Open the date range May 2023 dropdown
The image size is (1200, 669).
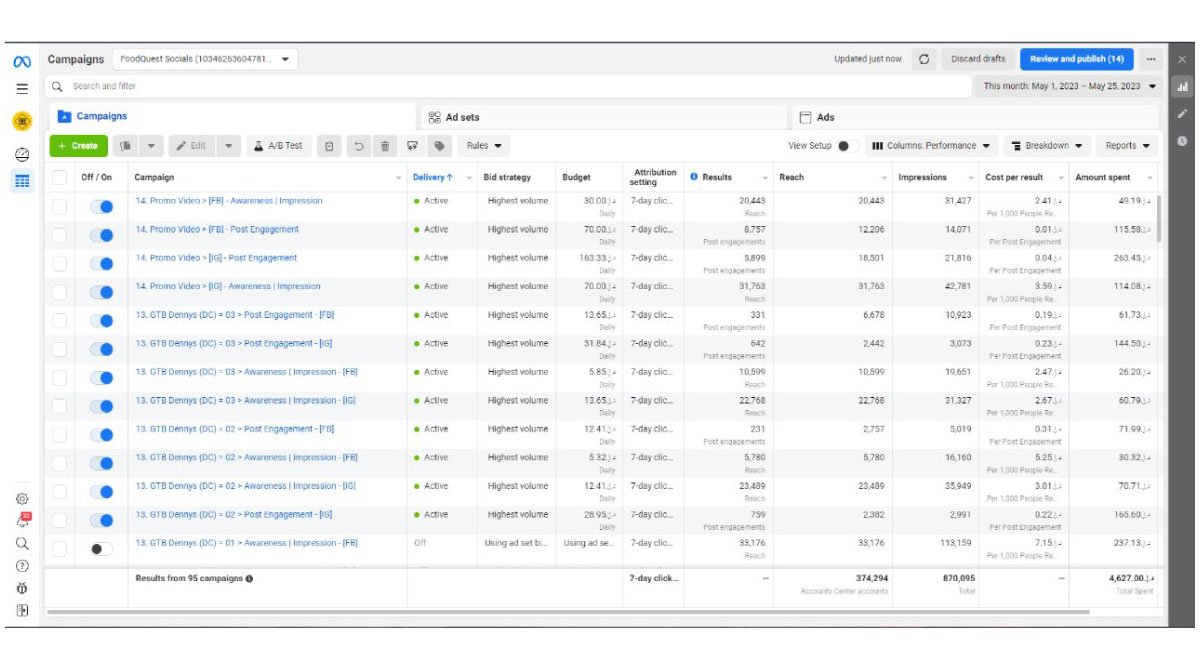coord(1069,87)
